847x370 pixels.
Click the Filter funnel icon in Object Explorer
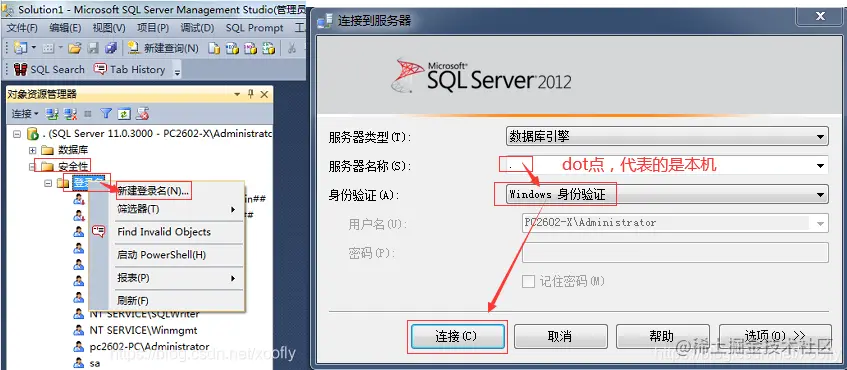click(106, 114)
